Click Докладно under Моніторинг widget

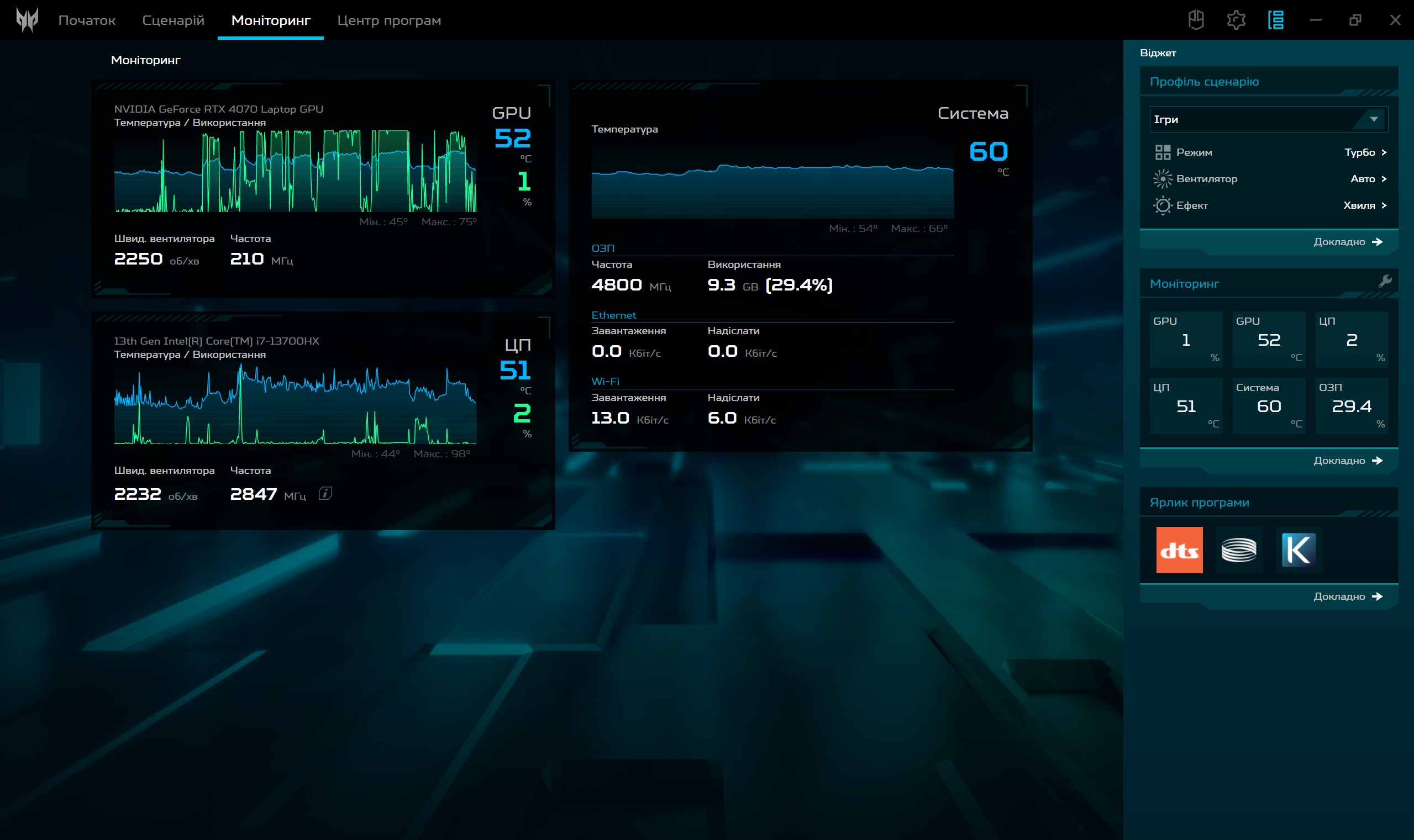coord(1348,460)
